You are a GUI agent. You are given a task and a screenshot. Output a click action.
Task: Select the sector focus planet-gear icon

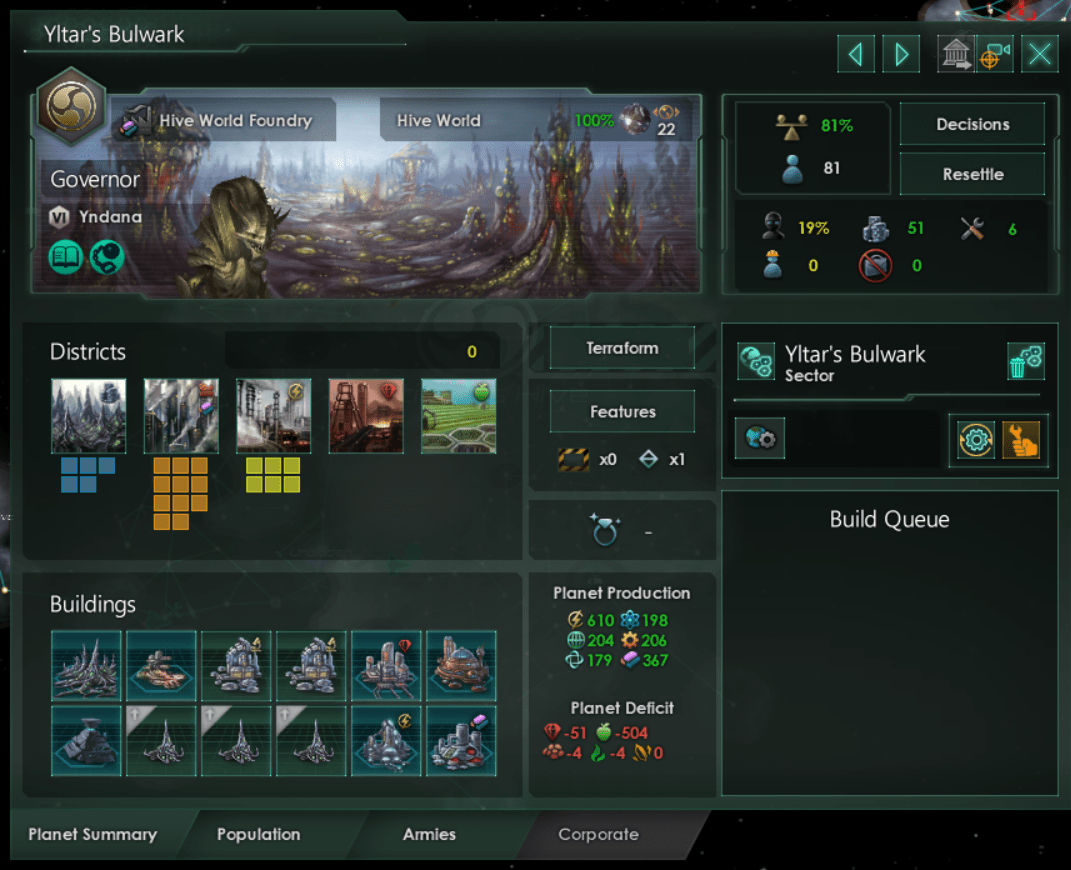click(x=760, y=438)
